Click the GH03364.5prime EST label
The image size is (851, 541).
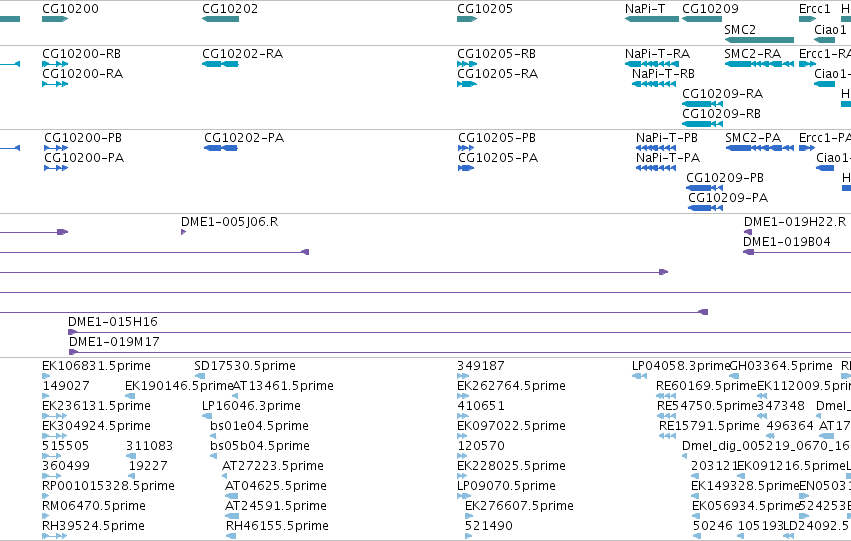click(781, 366)
